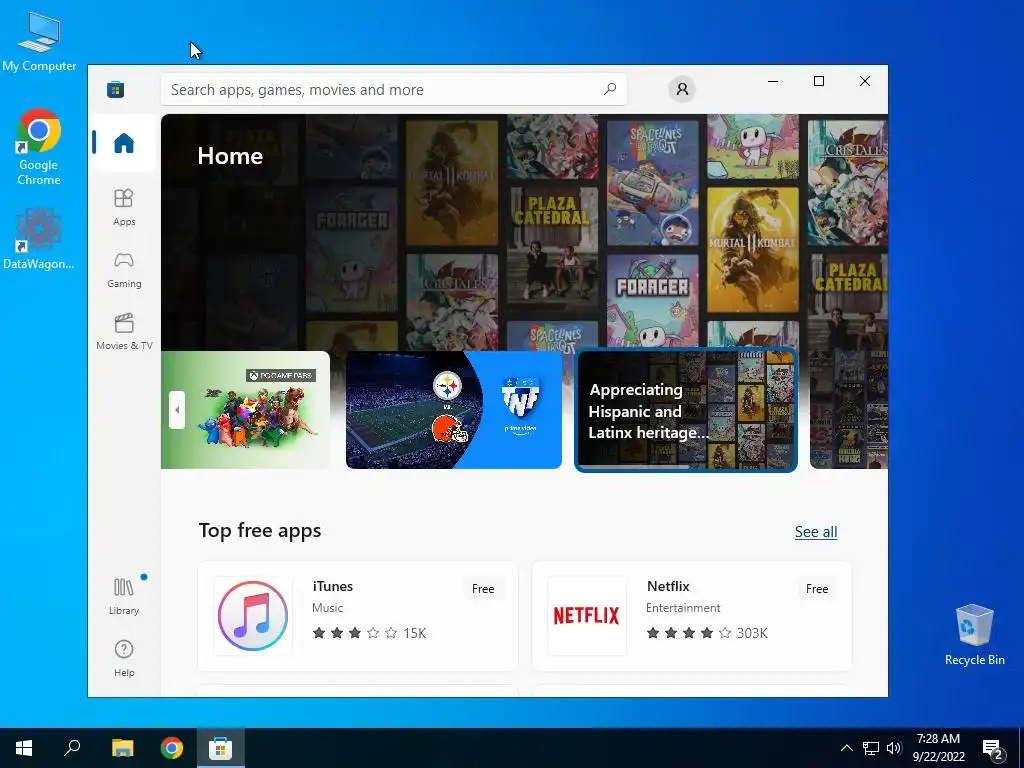Close the Microsoft Store window
Image resolution: width=1024 pixels, height=768 pixels.
(865, 81)
